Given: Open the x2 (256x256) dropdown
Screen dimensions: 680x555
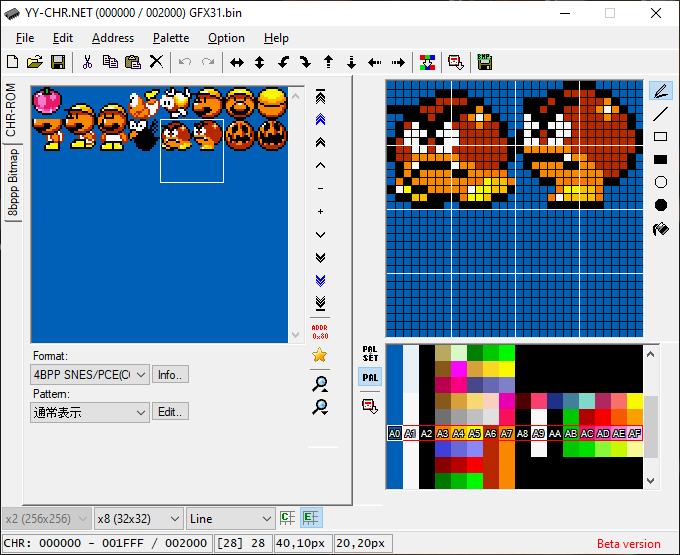Looking at the screenshot, I should pyautogui.click(x=46, y=519).
